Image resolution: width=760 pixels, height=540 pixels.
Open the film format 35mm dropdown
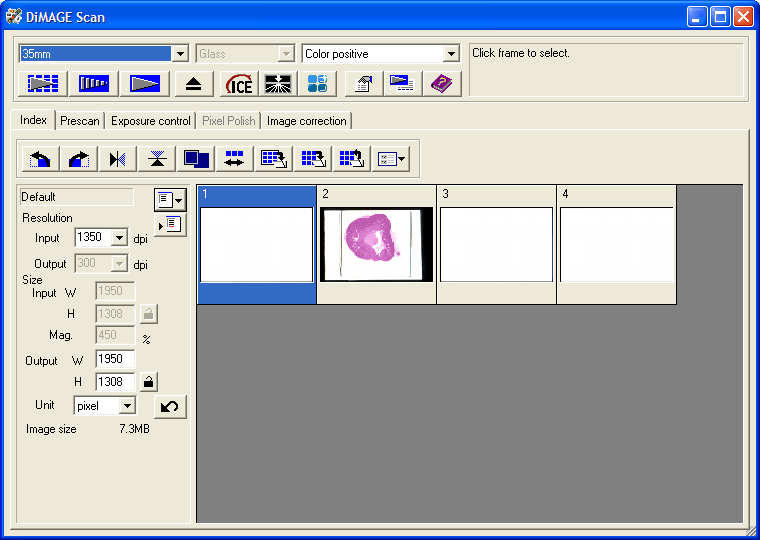coord(180,53)
